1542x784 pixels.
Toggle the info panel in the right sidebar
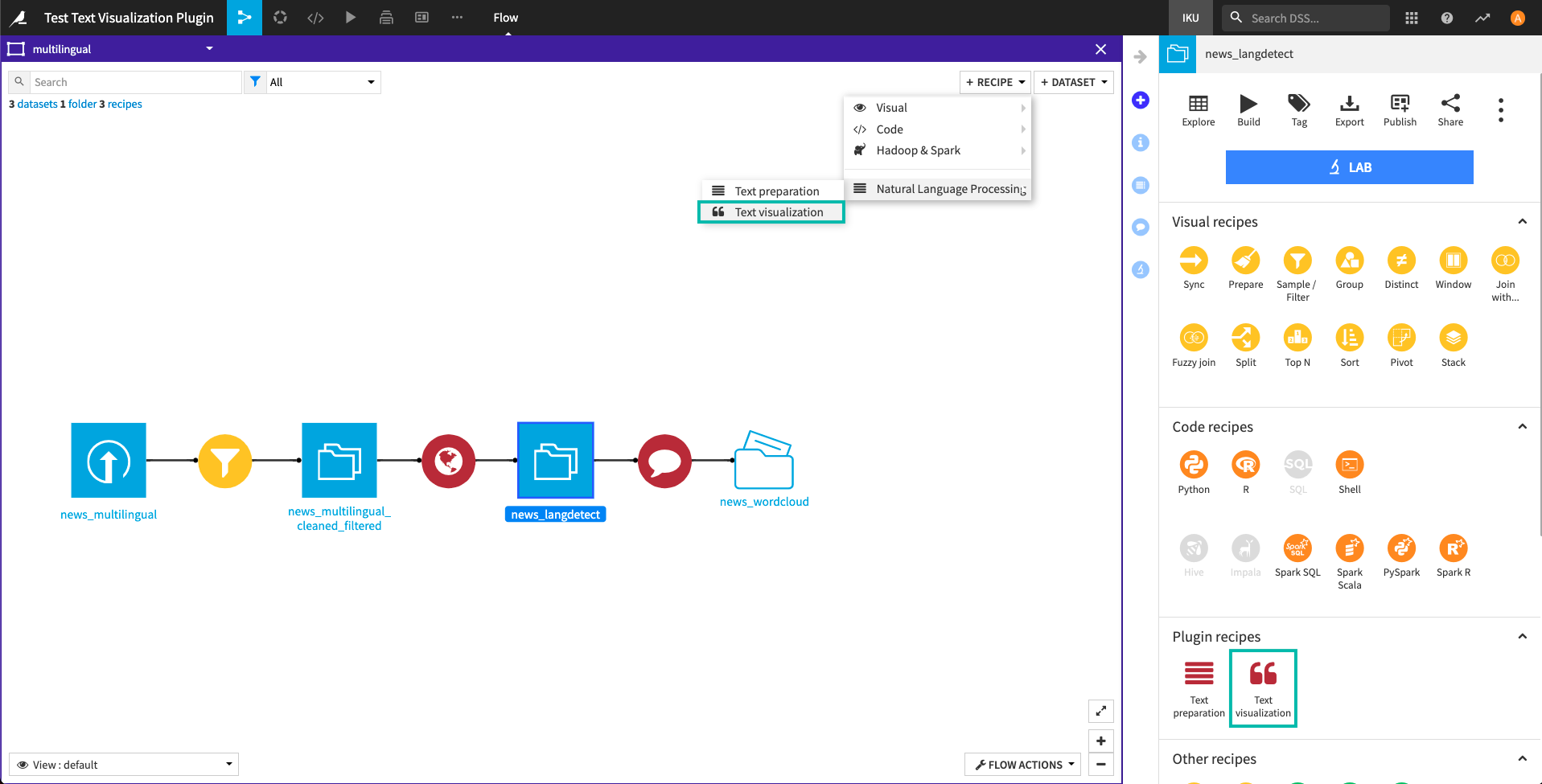(1140, 142)
